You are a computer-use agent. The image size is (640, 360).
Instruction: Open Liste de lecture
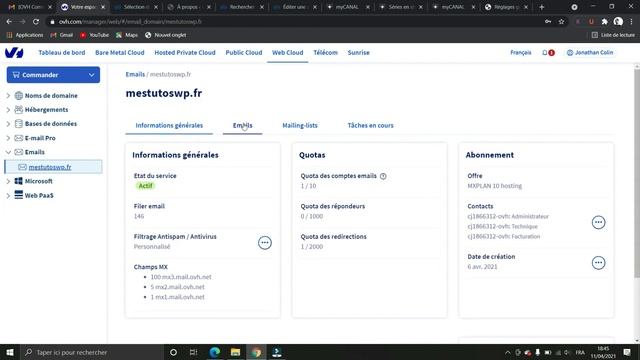613,35
